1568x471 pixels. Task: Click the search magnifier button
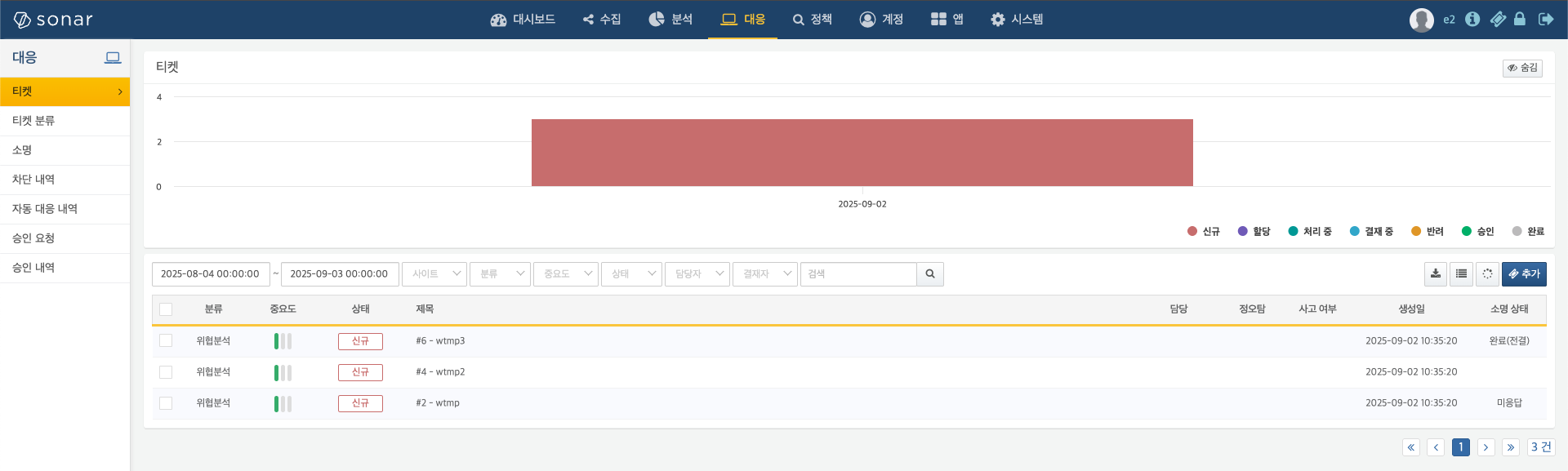[930, 274]
